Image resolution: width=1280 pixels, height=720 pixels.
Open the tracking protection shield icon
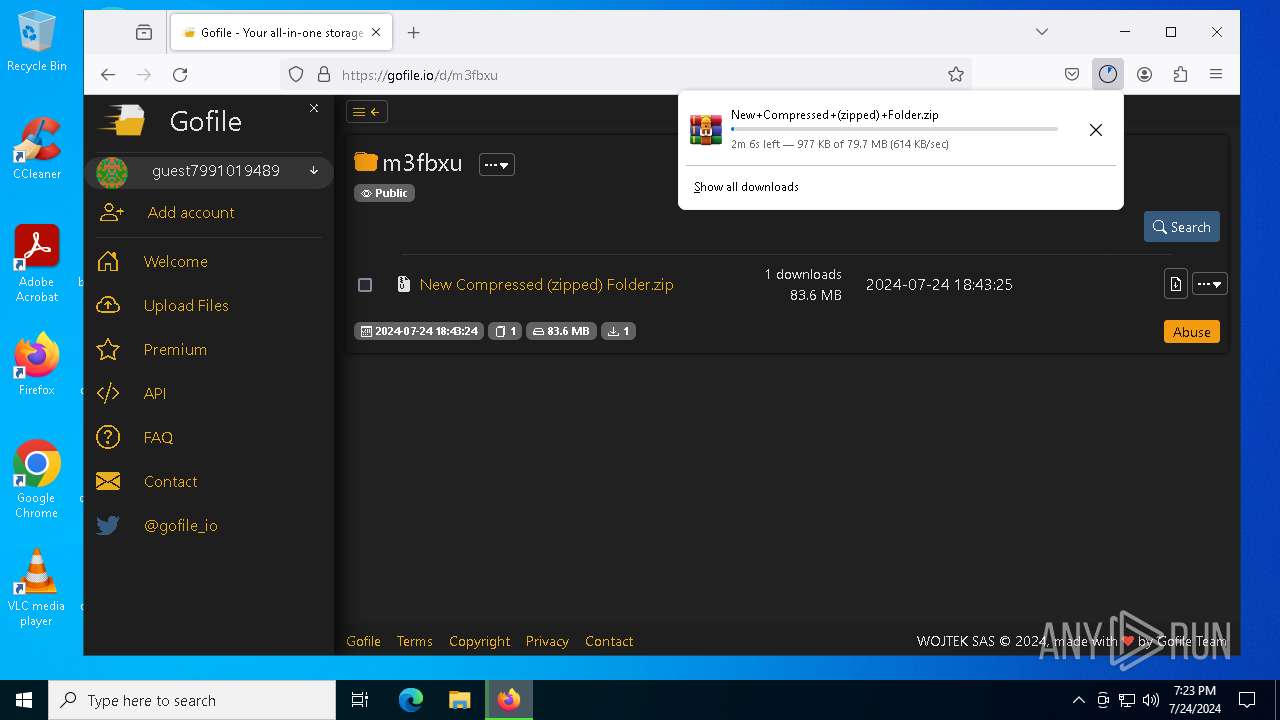(296, 74)
